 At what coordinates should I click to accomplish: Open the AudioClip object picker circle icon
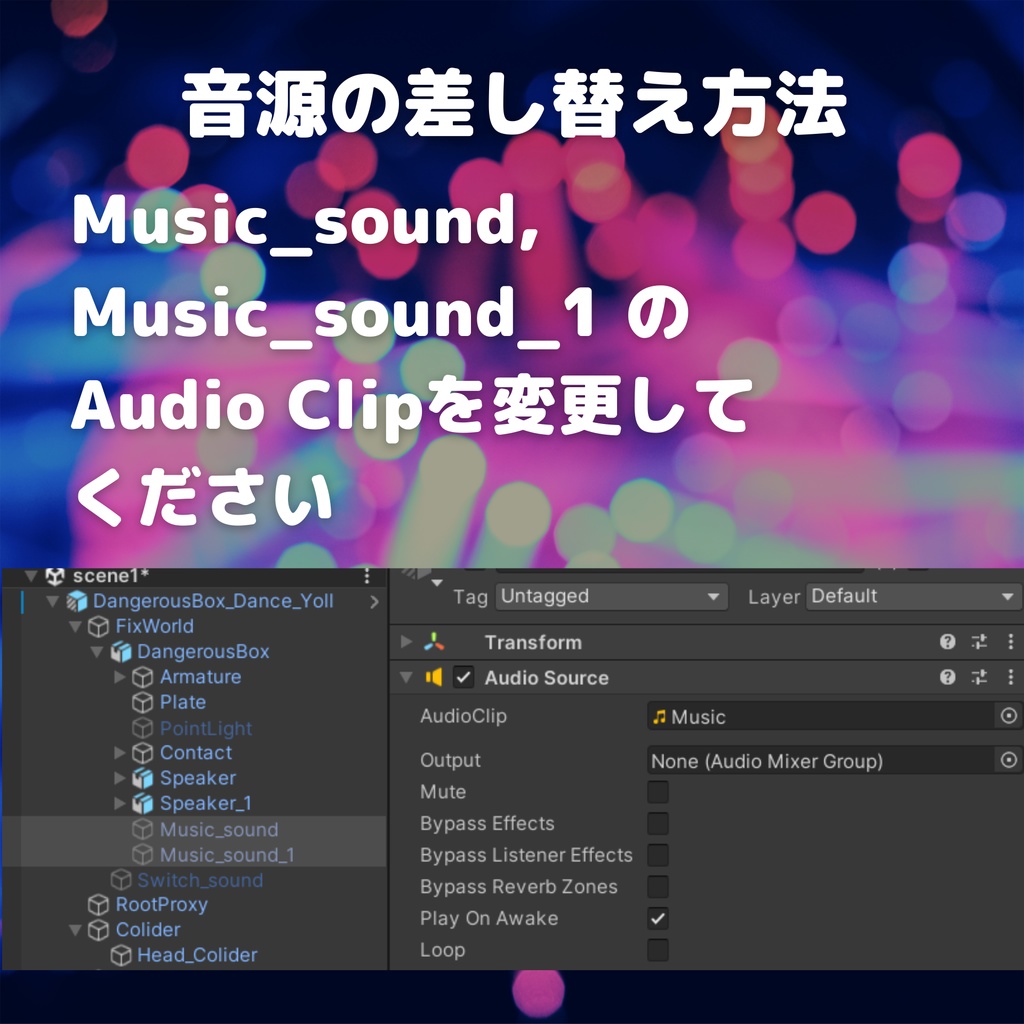click(1010, 716)
